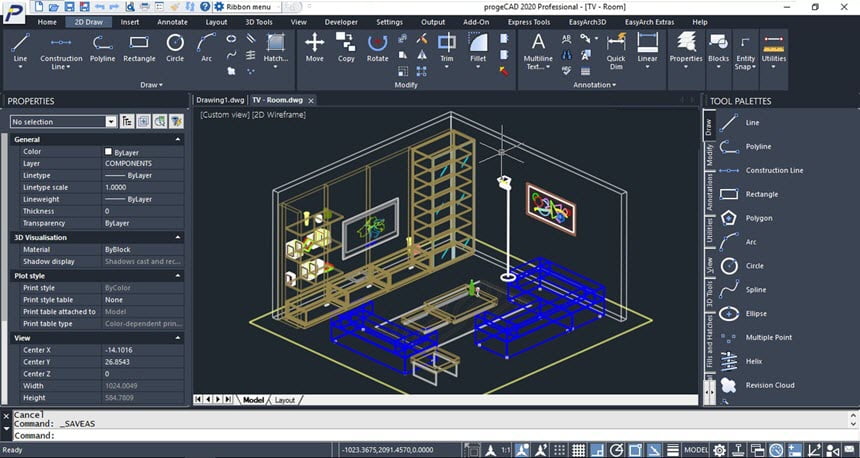Click the Layer COMPONENTS value field
Screen dimensions: 860x458
pos(143,163)
